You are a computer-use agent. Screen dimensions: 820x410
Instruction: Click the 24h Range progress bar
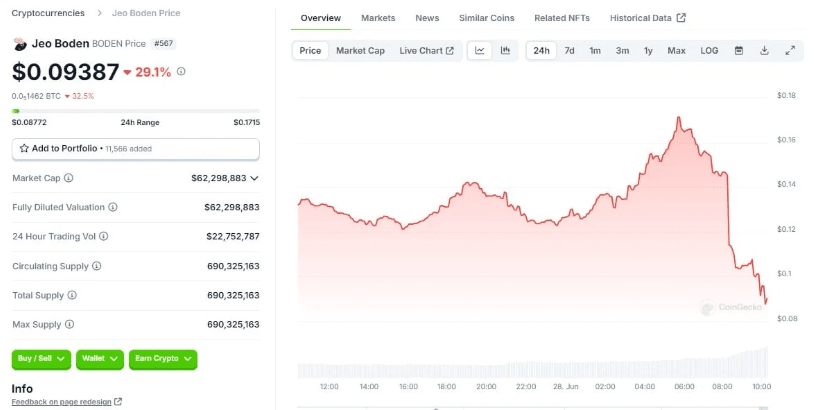click(x=135, y=111)
